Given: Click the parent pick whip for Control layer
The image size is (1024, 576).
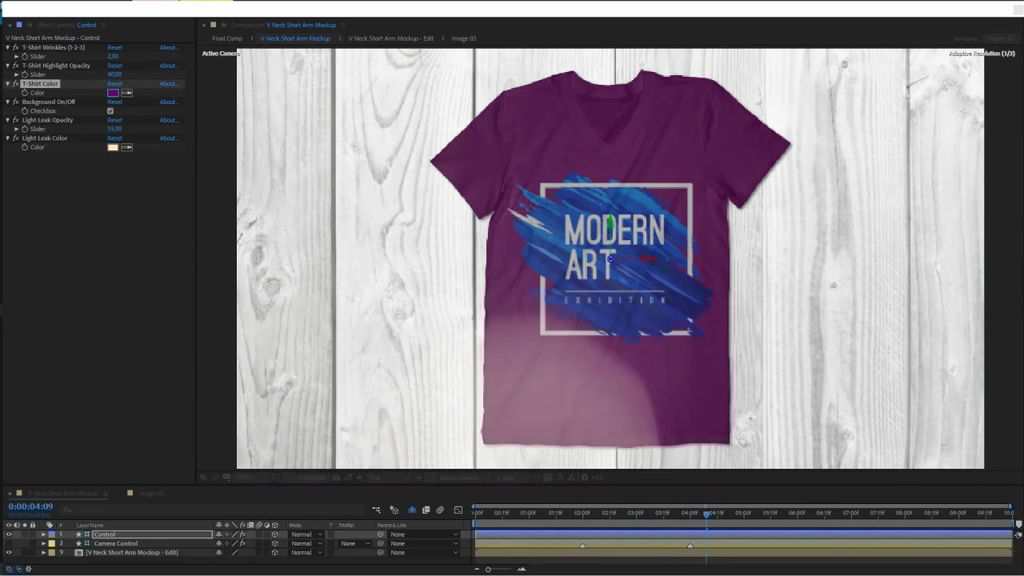Looking at the screenshot, I should point(380,534).
